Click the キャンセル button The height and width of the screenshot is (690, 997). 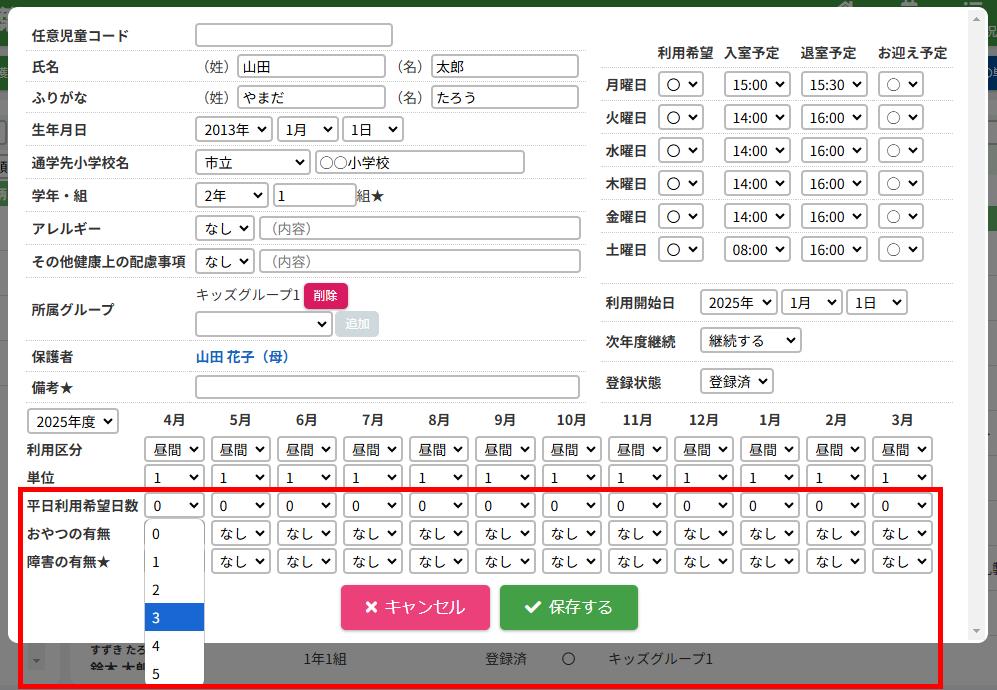(x=415, y=607)
